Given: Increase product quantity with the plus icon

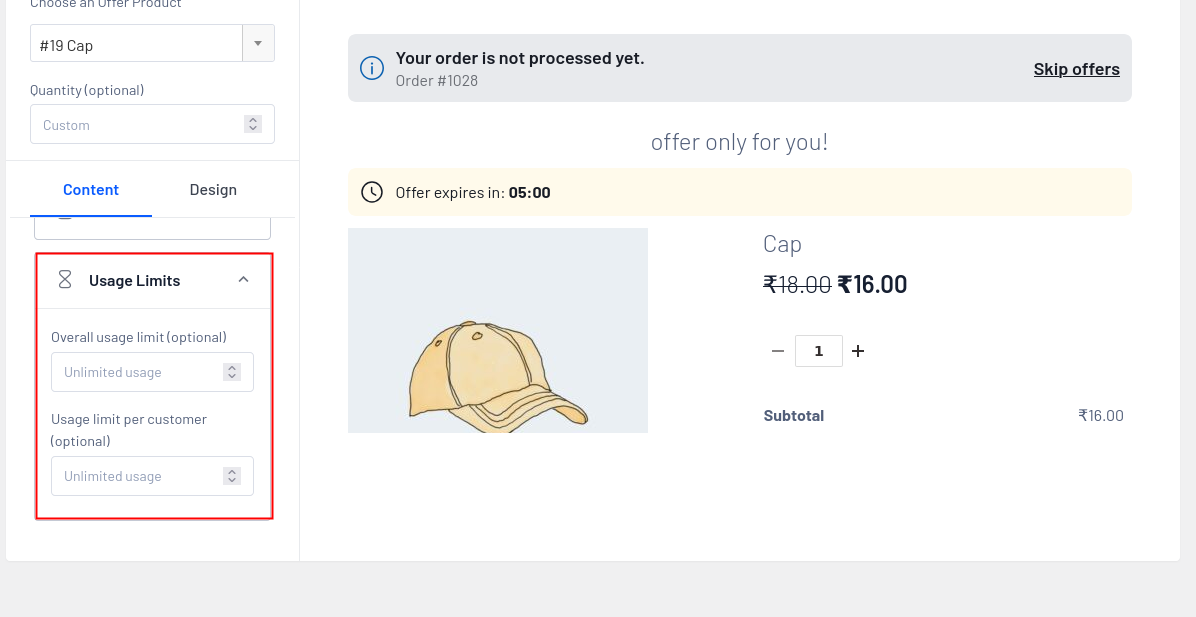Looking at the screenshot, I should (857, 351).
